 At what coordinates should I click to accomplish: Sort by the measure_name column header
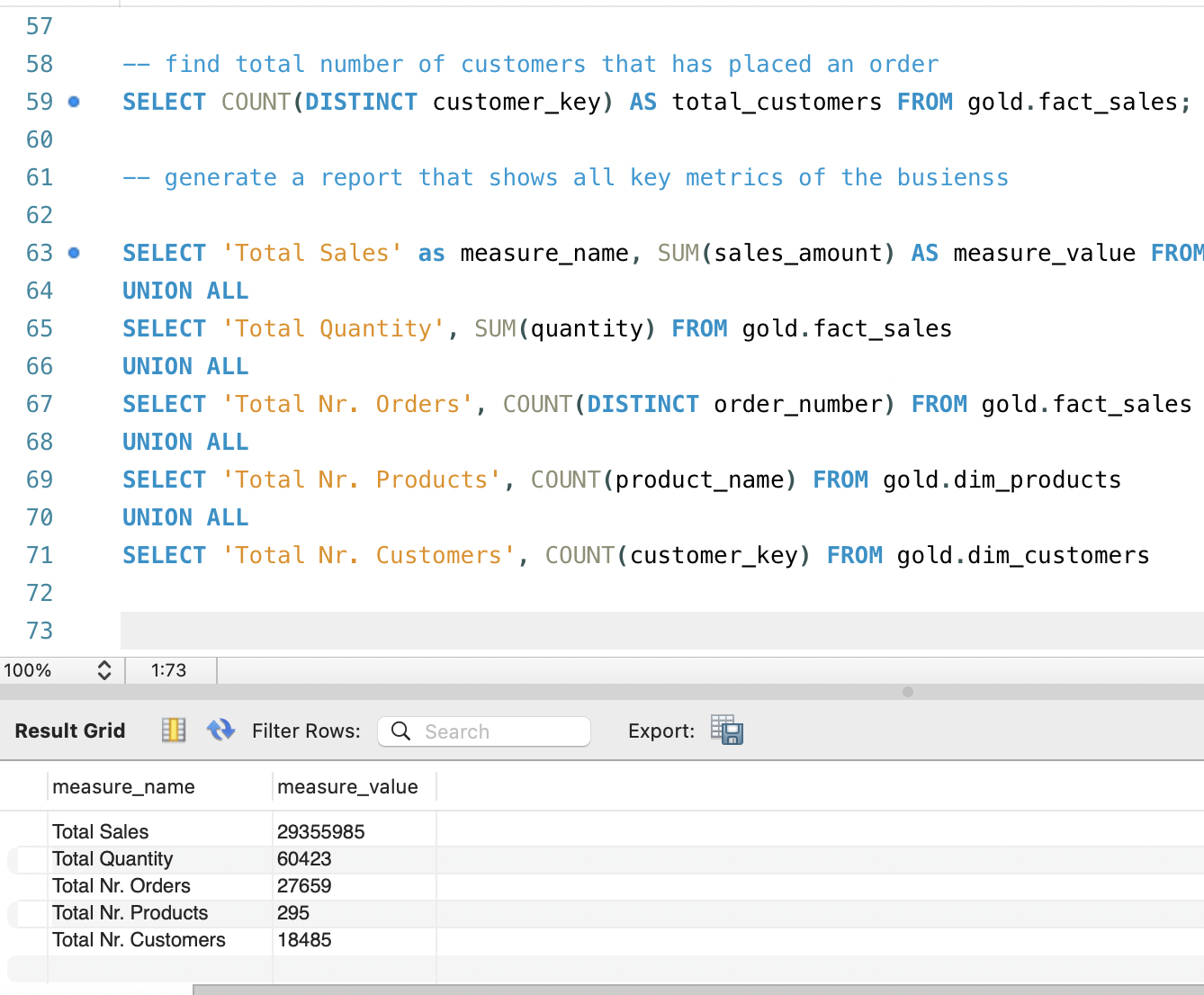click(x=123, y=786)
